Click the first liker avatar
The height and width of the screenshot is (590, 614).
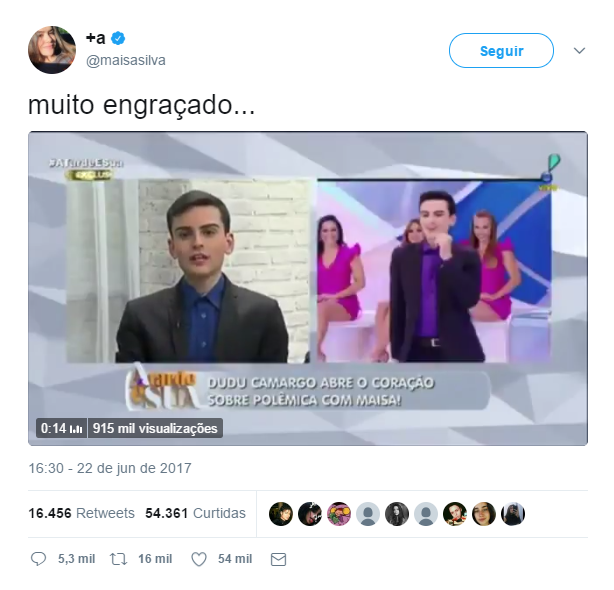tap(281, 514)
